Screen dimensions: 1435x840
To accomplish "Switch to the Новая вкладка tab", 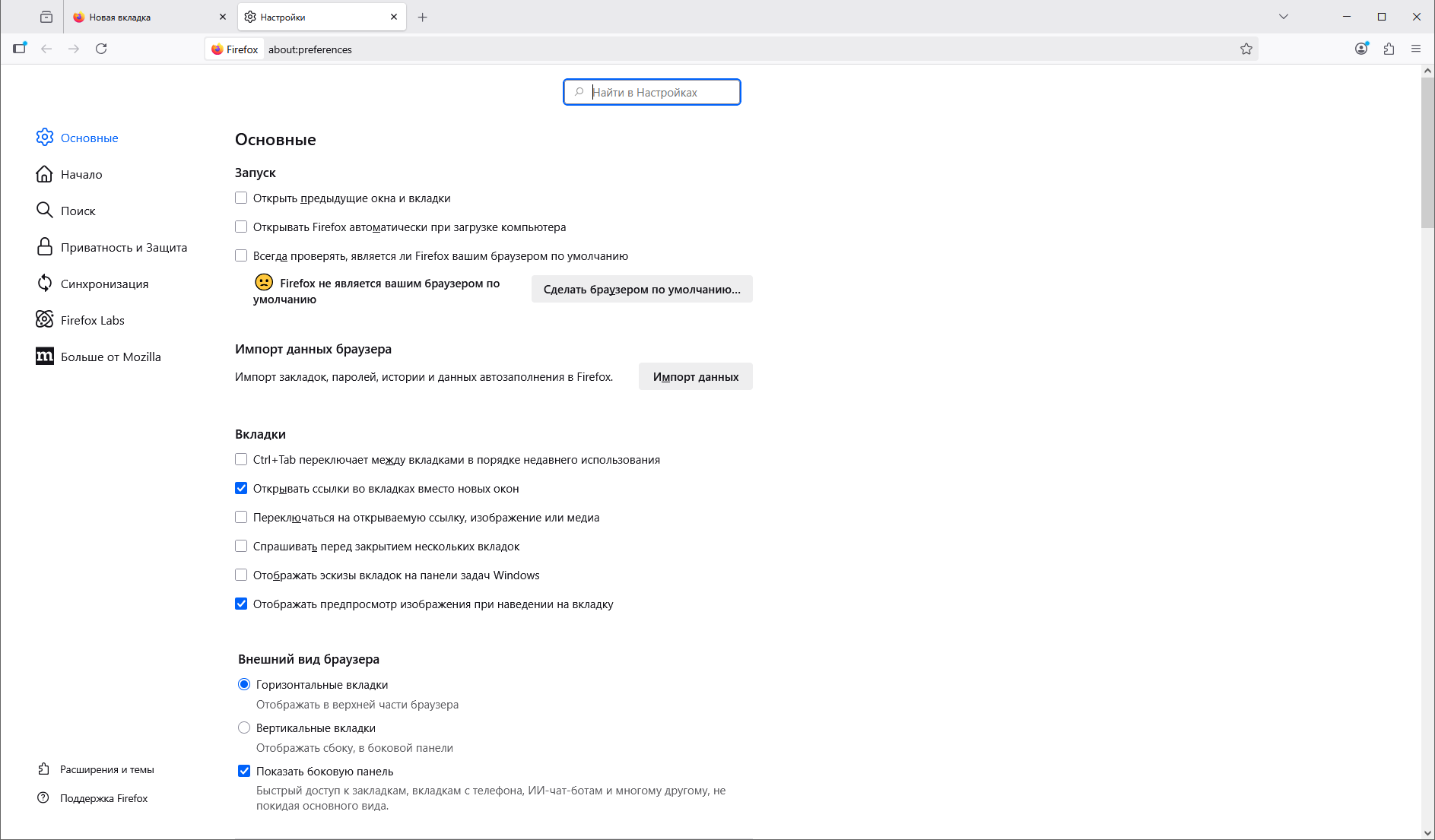I will coord(150,17).
